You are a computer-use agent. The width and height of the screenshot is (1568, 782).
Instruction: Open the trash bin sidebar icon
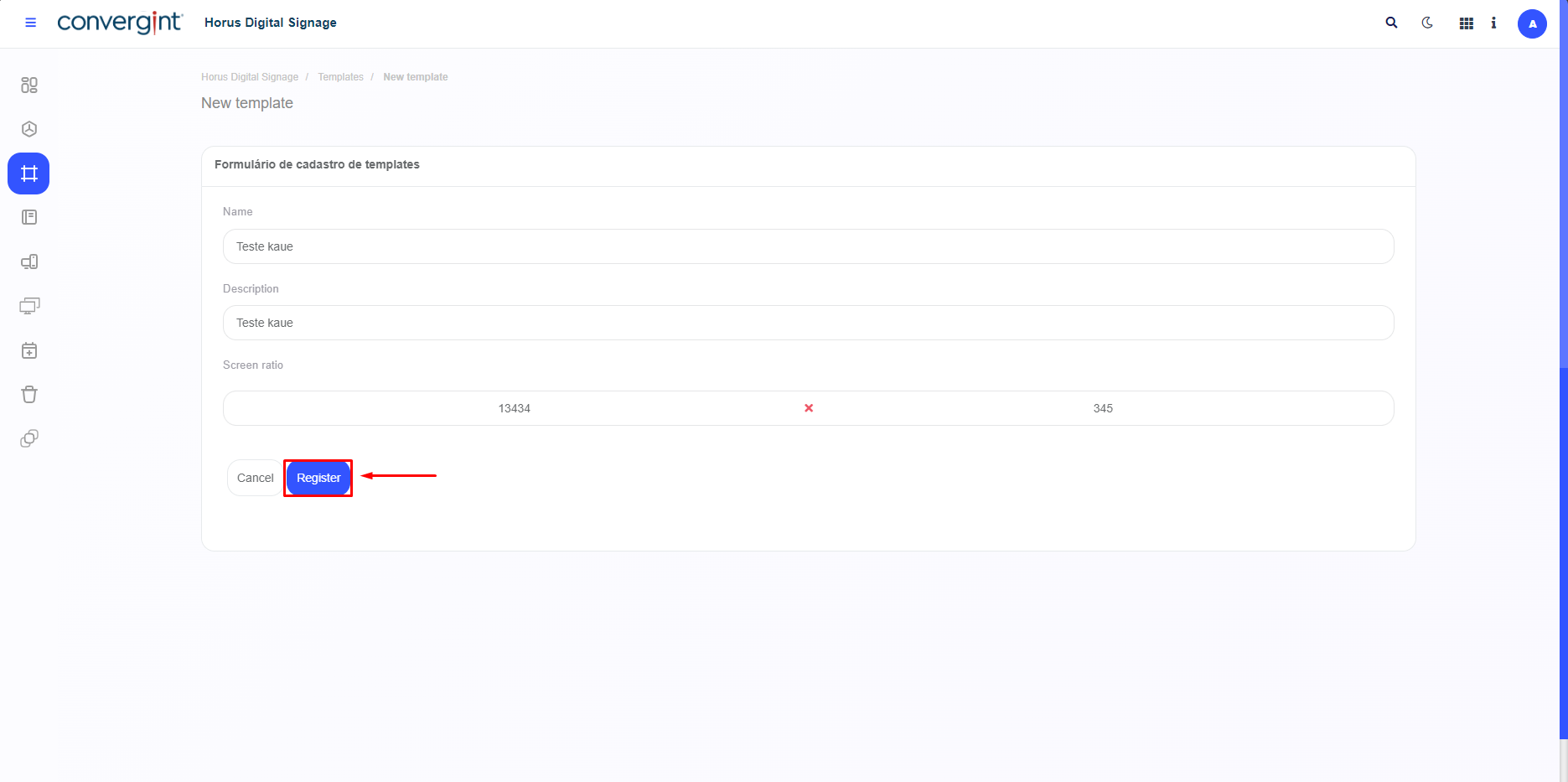point(29,395)
